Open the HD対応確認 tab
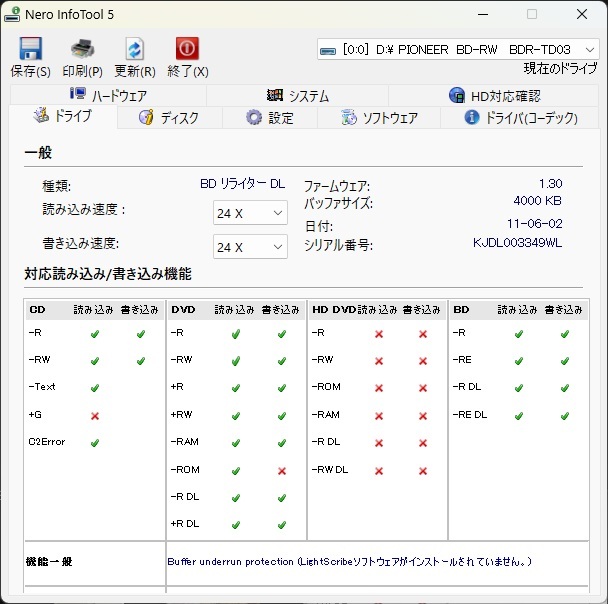 tap(494, 96)
